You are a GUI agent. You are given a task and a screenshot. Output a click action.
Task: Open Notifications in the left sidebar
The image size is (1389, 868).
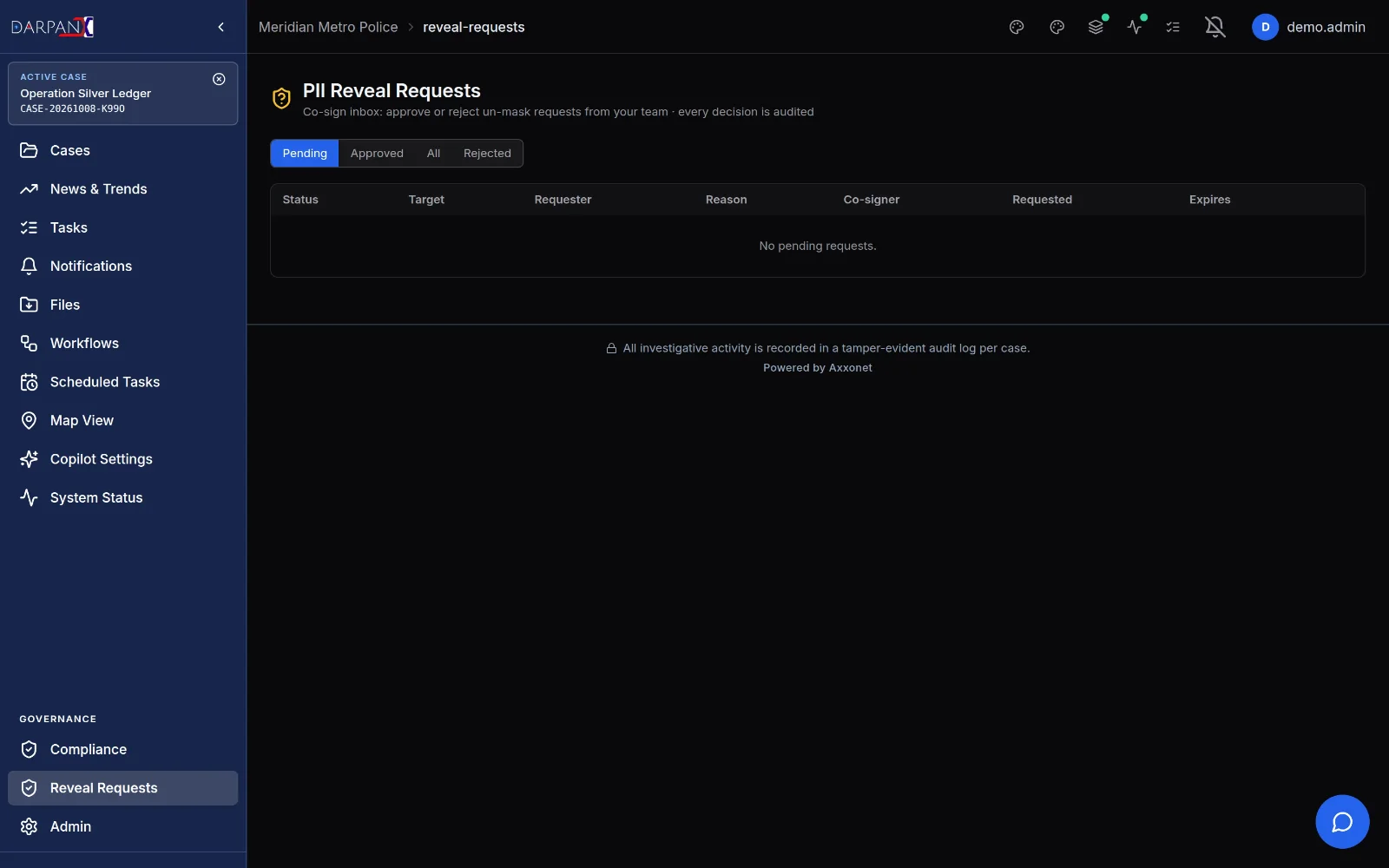tap(122, 266)
